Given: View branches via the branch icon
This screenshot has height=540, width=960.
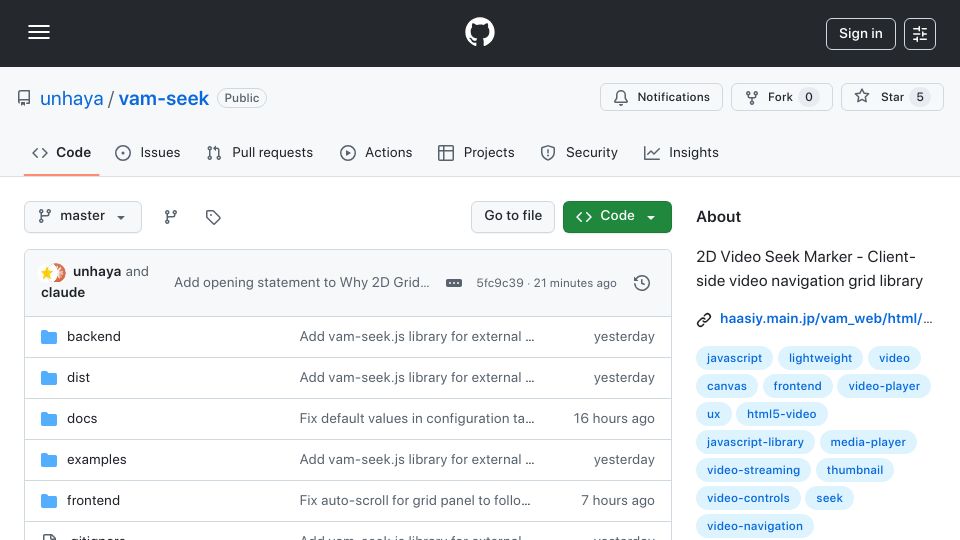Looking at the screenshot, I should 171,217.
